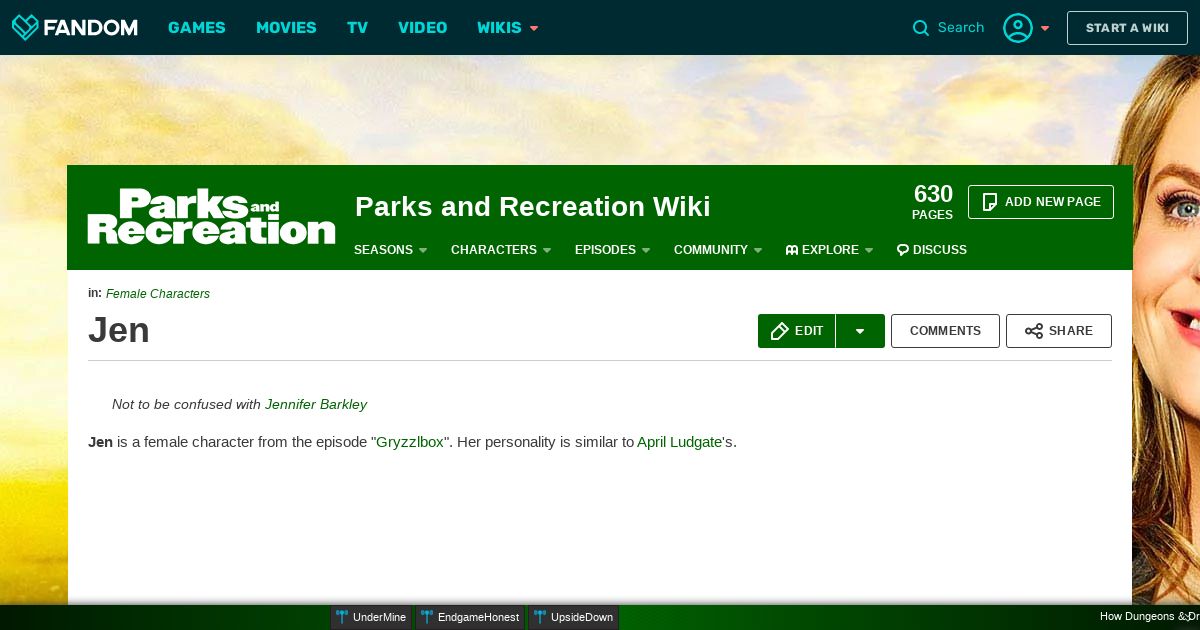Open UnderMine toolbar item
This screenshot has width=1200, height=630.
pyautogui.click(x=371, y=617)
